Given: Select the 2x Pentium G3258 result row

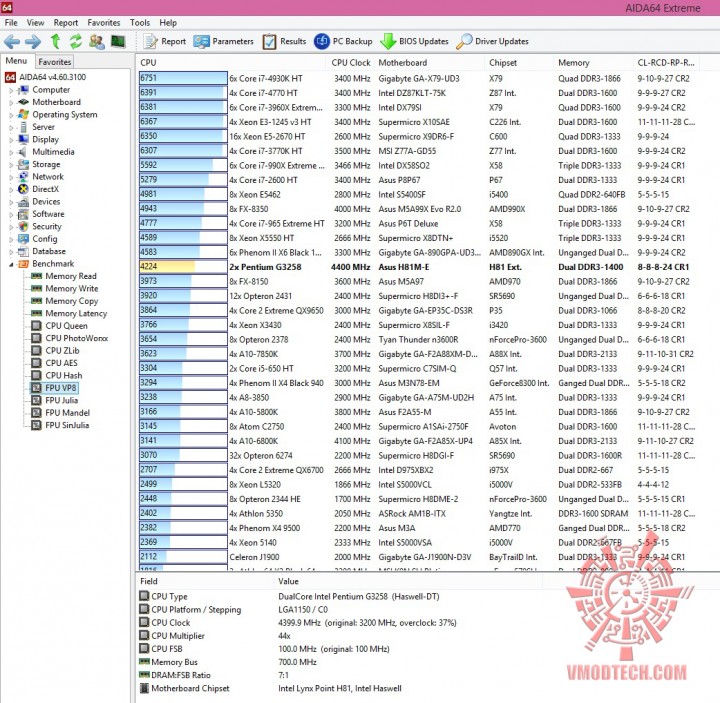Looking at the screenshot, I should coord(418,267).
